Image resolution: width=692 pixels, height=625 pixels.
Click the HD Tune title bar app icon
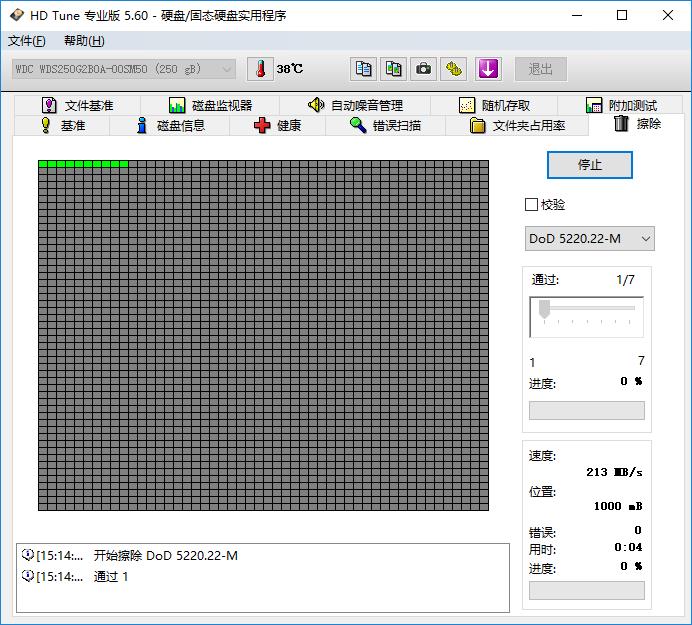pyautogui.click(x=16, y=15)
